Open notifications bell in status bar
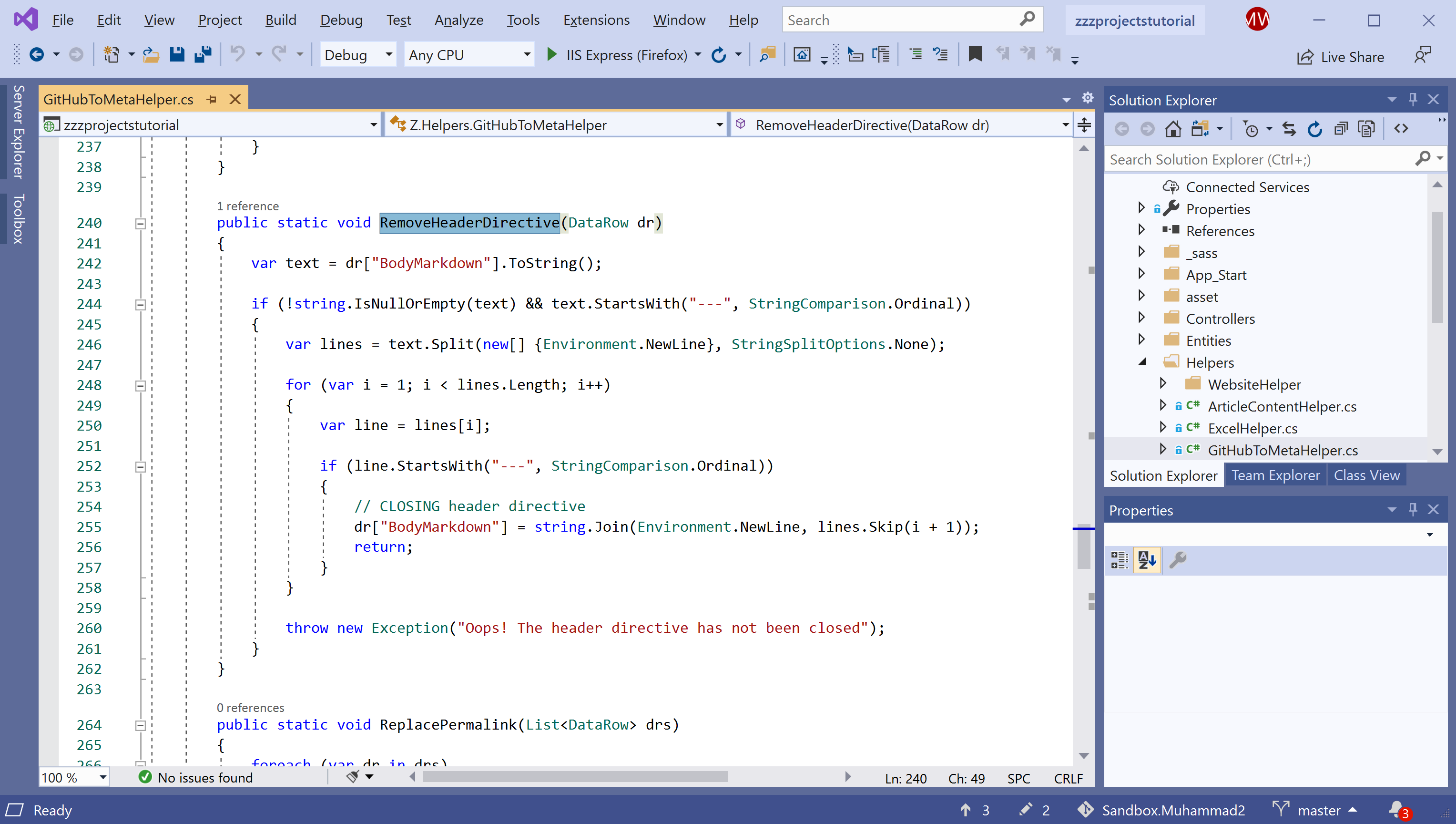This screenshot has height=824, width=1456. [x=1396, y=809]
